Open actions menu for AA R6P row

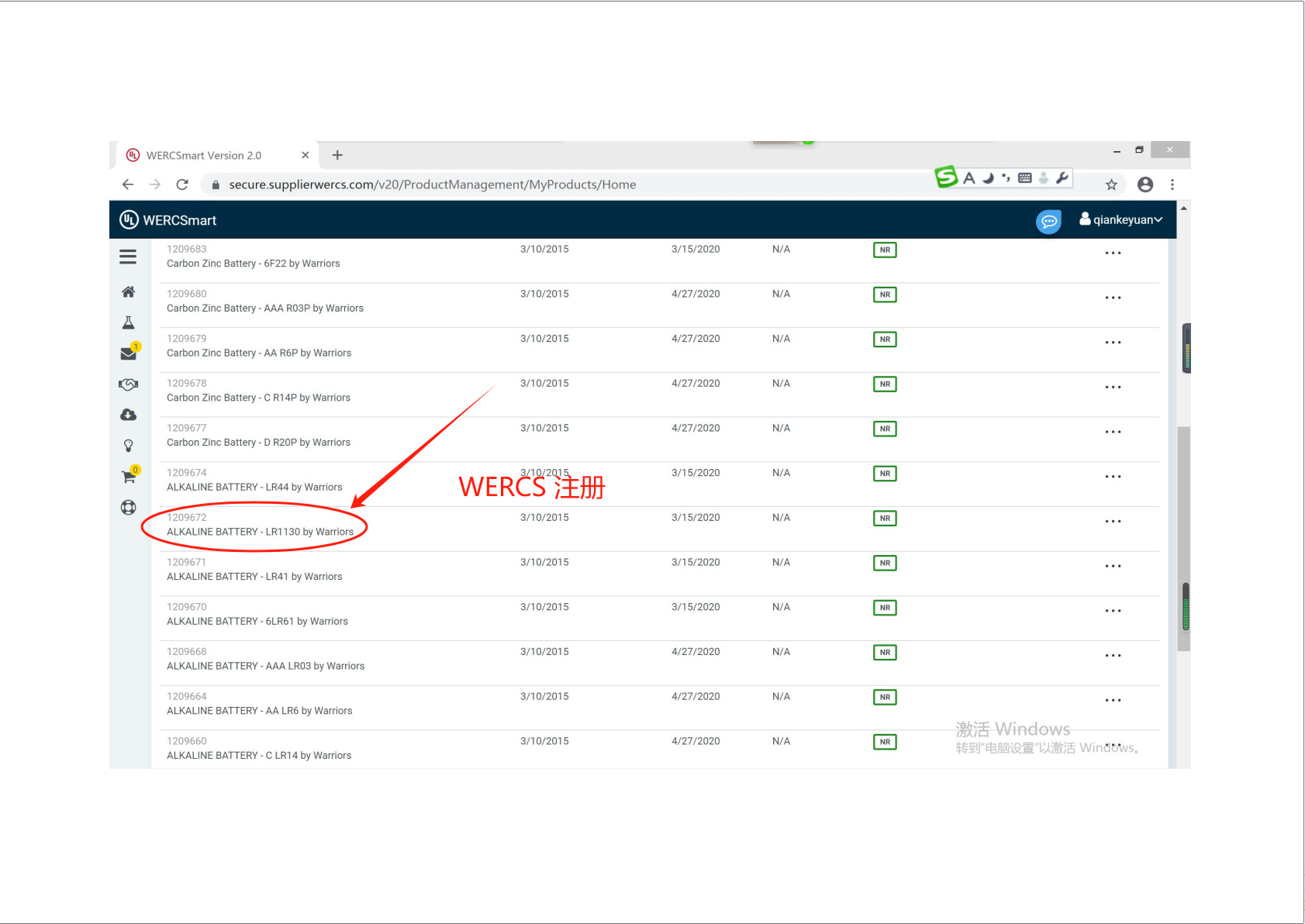tap(1113, 343)
